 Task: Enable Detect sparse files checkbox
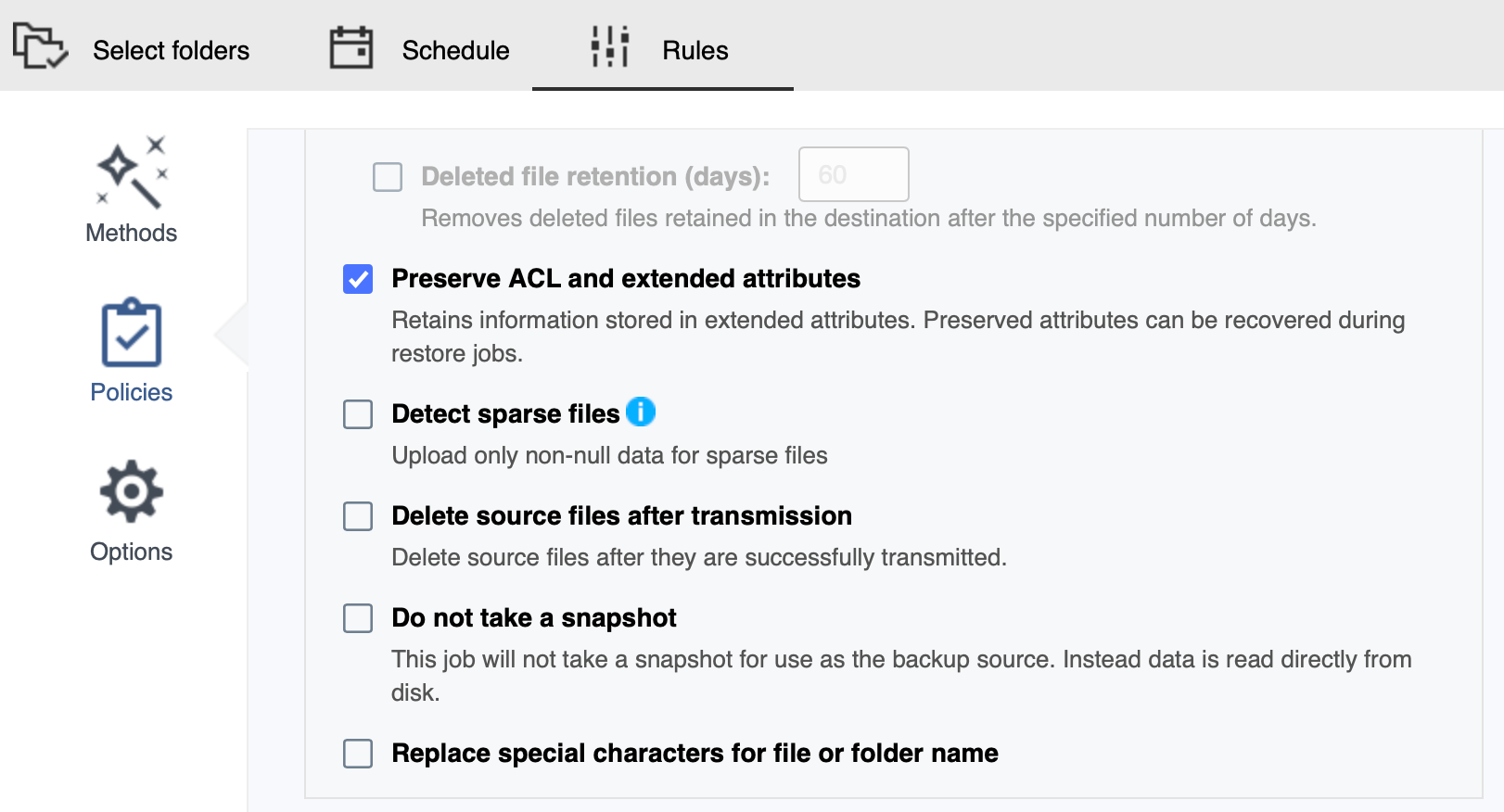tap(358, 413)
